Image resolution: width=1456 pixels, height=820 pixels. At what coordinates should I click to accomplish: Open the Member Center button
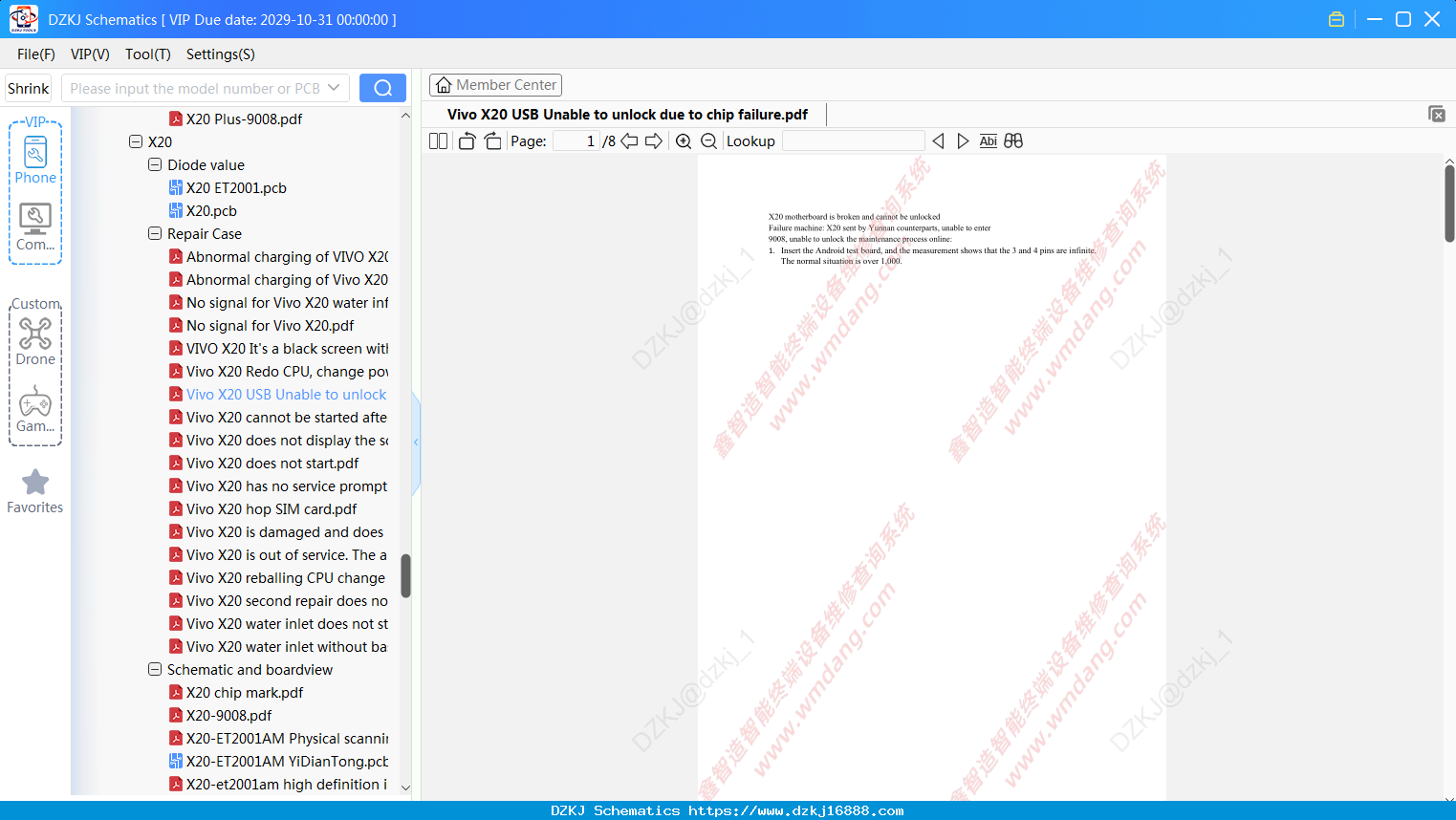(495, 85)
